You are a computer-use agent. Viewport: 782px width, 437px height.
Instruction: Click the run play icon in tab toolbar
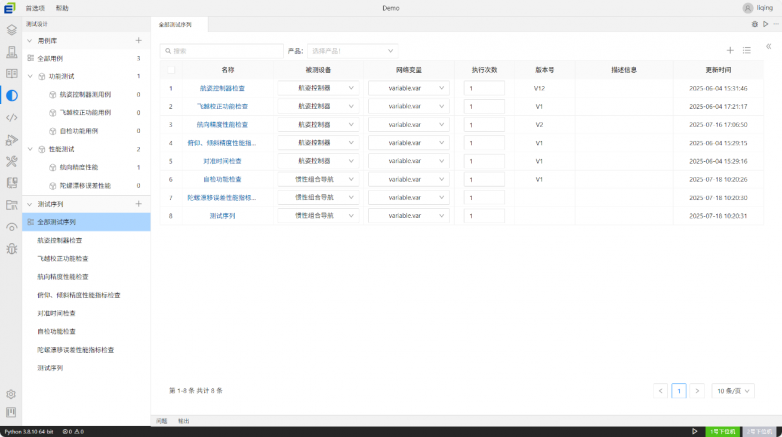[x=766, y=24]
